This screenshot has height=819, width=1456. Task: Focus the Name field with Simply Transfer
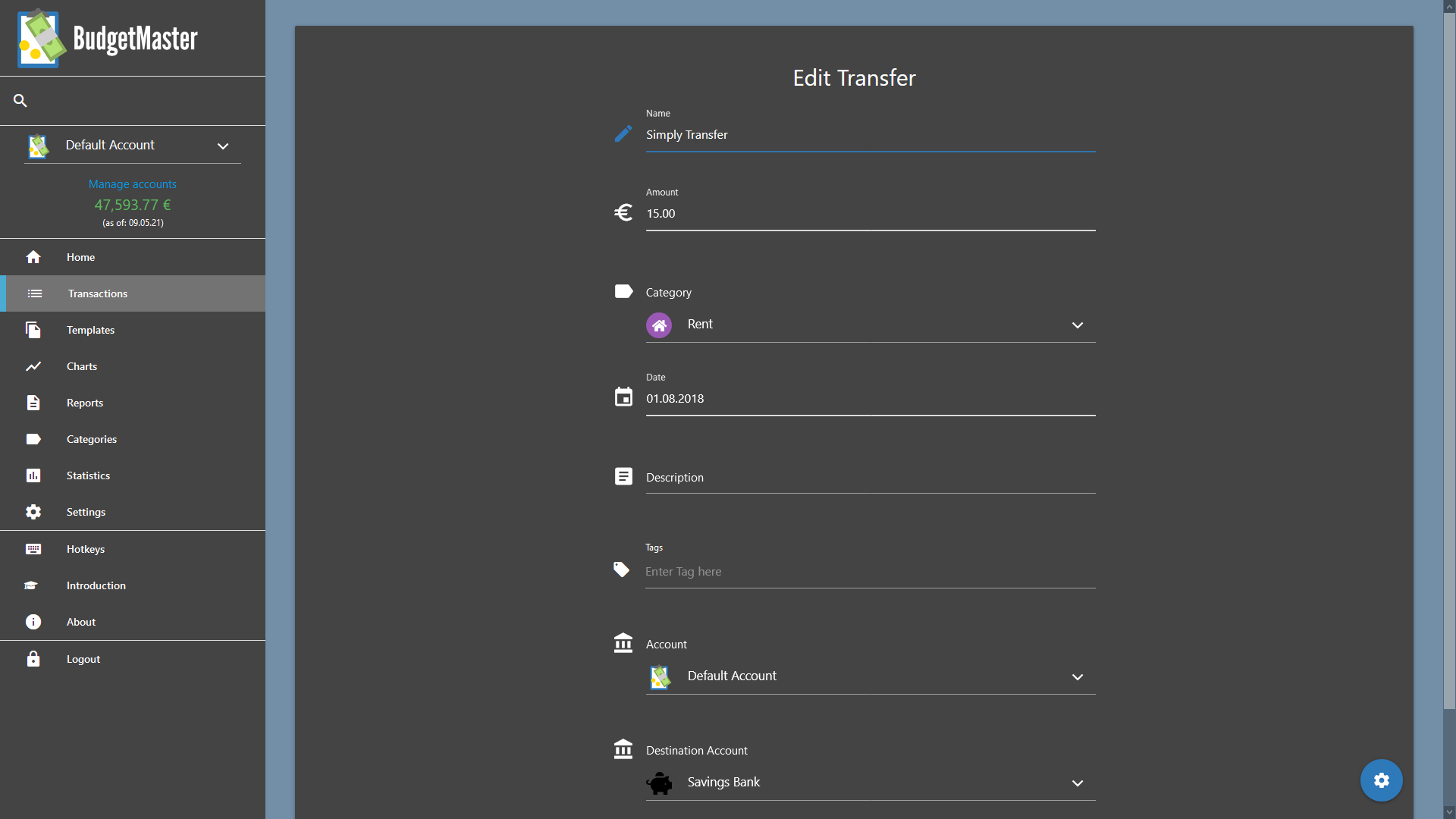(871, 135)
